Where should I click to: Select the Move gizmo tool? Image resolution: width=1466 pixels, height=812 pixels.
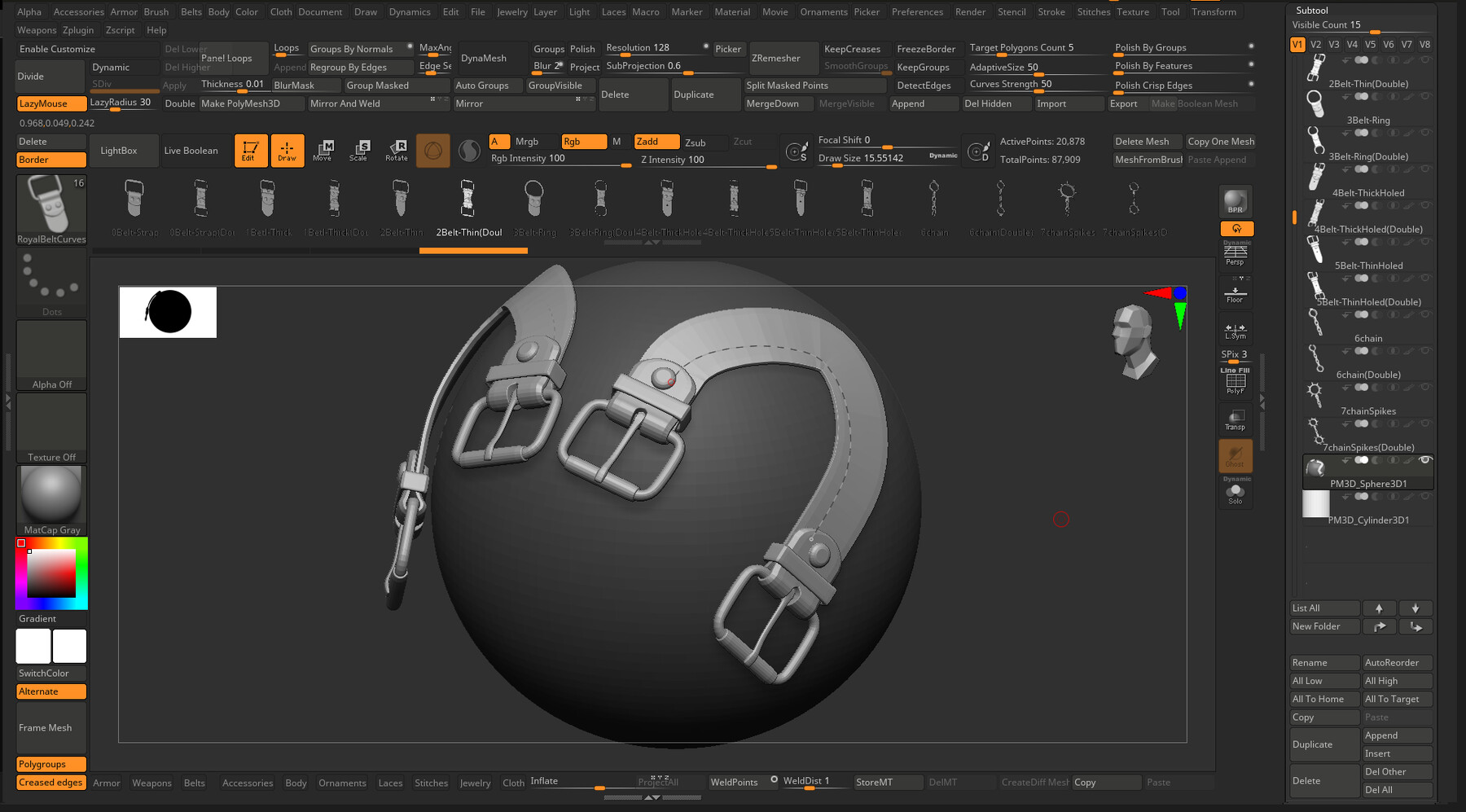323,151
